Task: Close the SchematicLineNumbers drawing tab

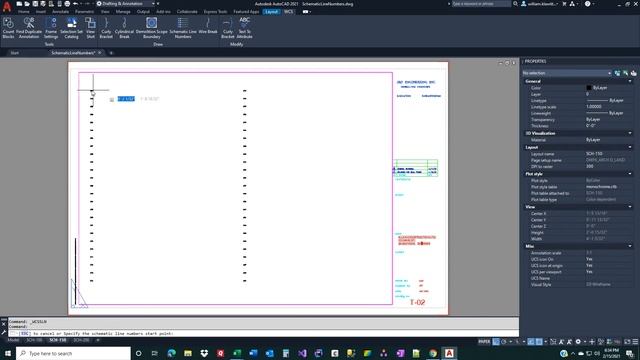Action: (100, 53)
